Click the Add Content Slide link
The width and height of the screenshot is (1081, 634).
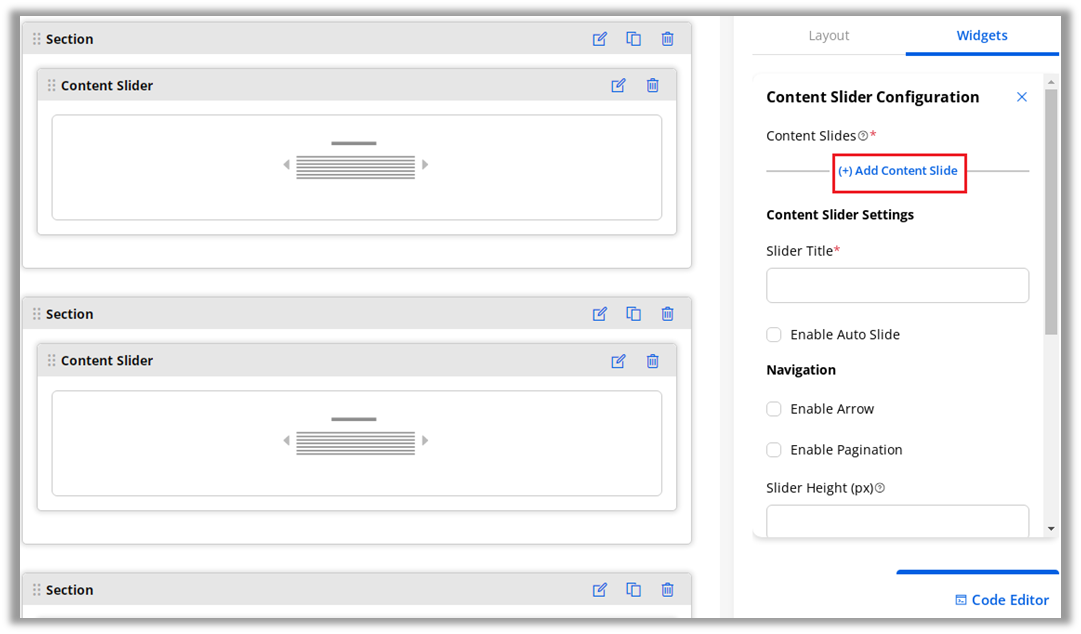898,171
